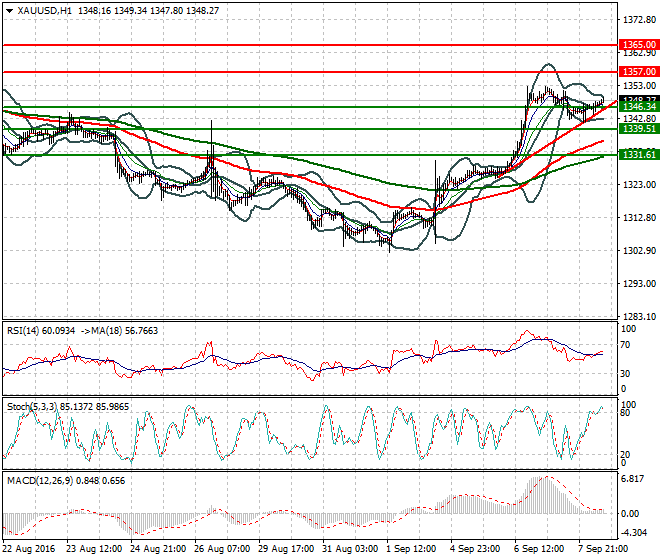Select the 1357.00 red price label

click(639, 72)
